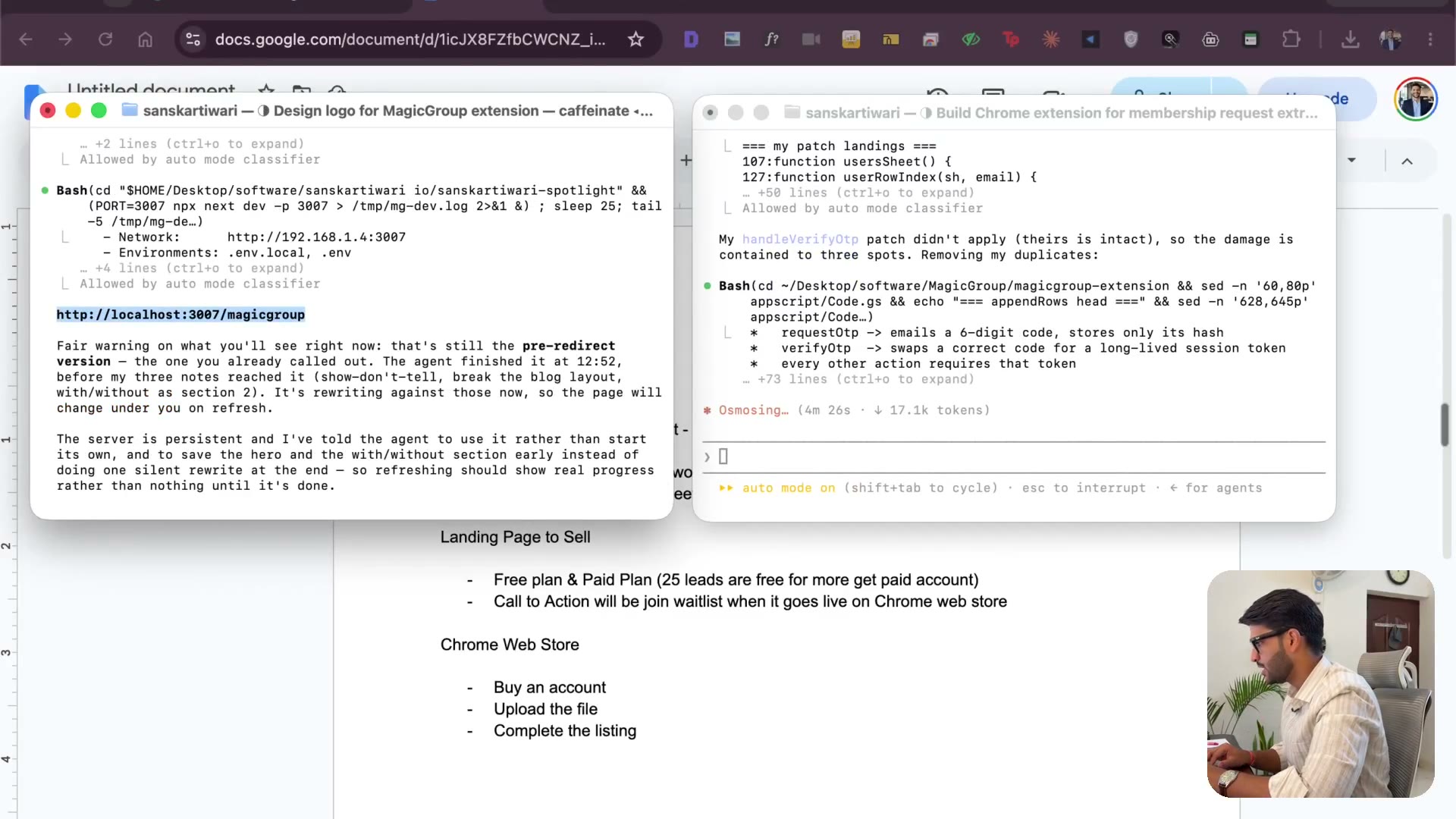The height and width of the screenshot is (819, 1456).
Task: Open the yellow bar chart extension
Action: (x=851, y=39)
